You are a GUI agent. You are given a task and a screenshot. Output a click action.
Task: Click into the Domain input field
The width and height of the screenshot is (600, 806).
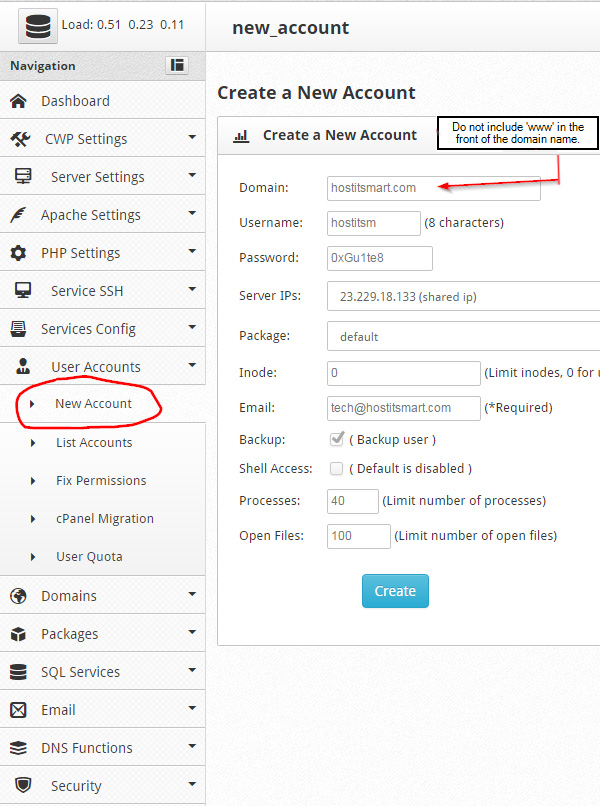433,188
